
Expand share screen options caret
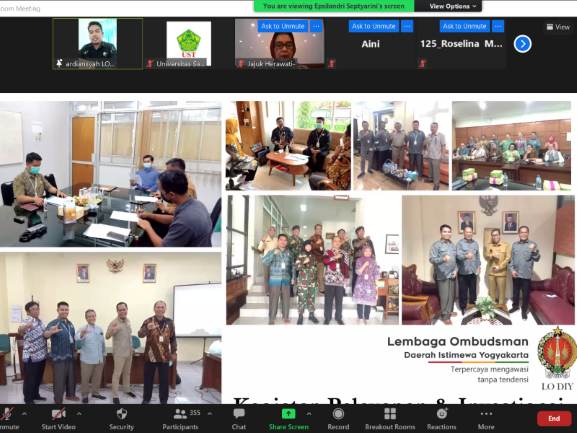pos(309,414)
